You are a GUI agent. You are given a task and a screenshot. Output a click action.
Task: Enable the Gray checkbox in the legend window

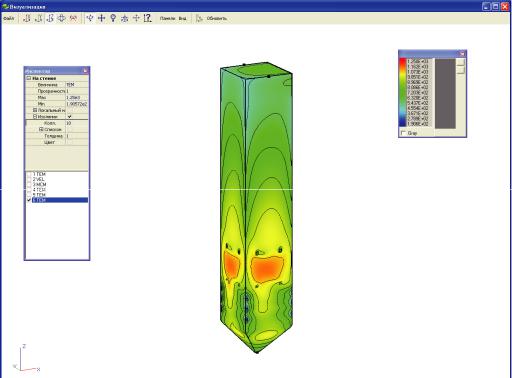pos(404,133)
